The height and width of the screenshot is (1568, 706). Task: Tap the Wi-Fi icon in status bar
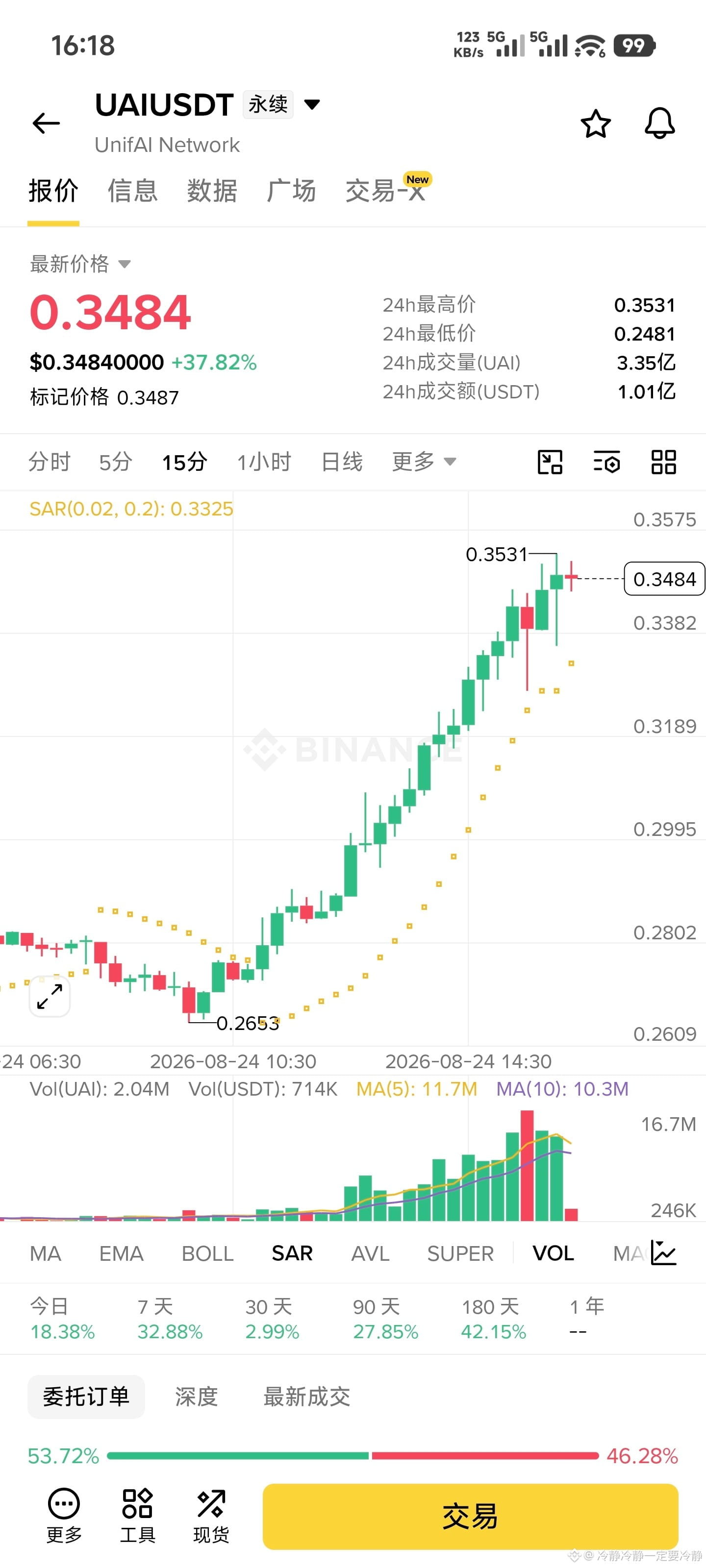click(590, 46)
